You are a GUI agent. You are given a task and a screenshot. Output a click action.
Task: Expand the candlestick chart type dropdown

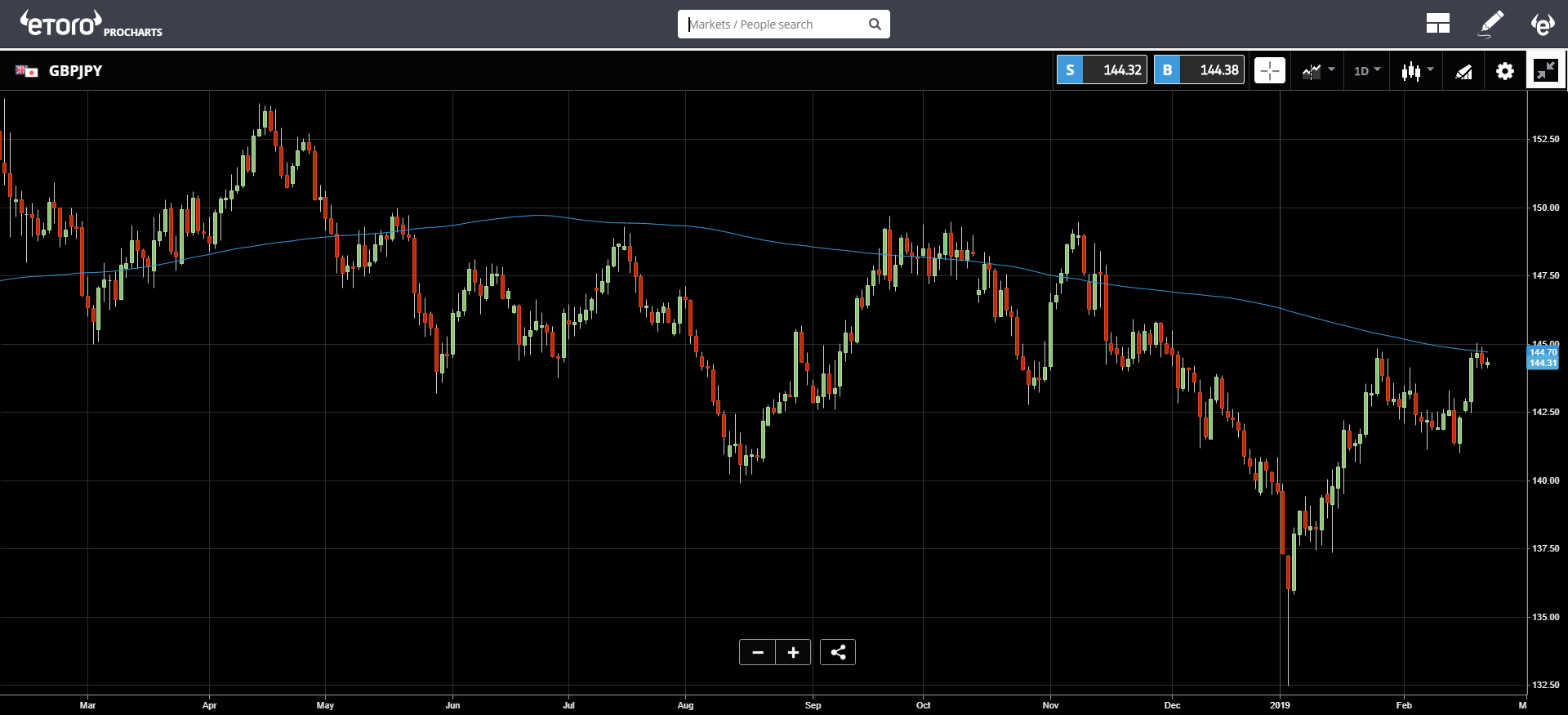pyautogui.click(x=1417, y=71)
